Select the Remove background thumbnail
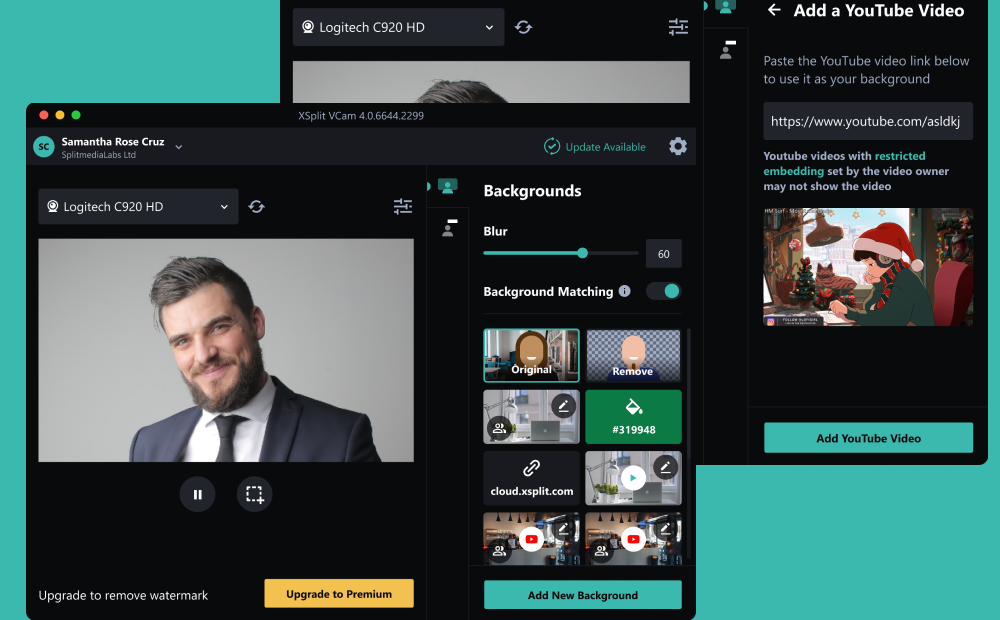Image resolution: width=1000 pixels, height=620 pixels. [633, 355]
